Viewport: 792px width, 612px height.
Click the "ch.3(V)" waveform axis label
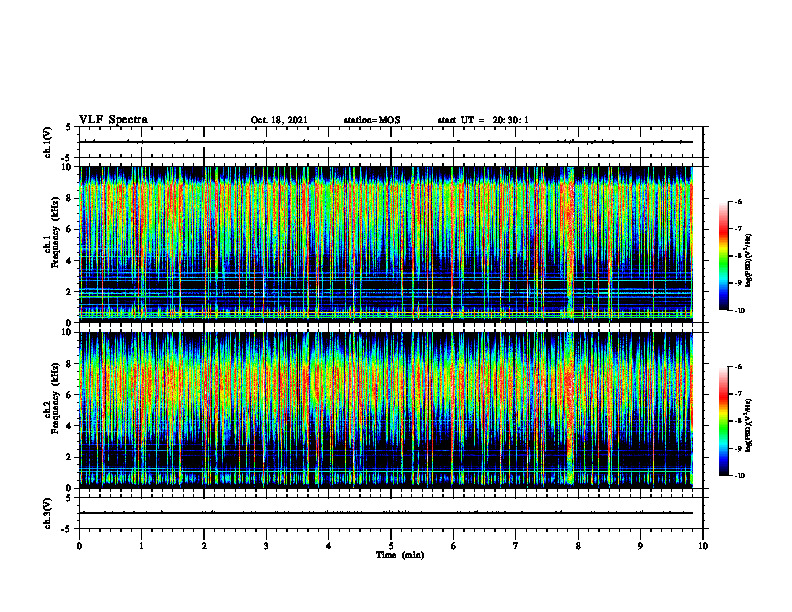click(x=47, y=513)
